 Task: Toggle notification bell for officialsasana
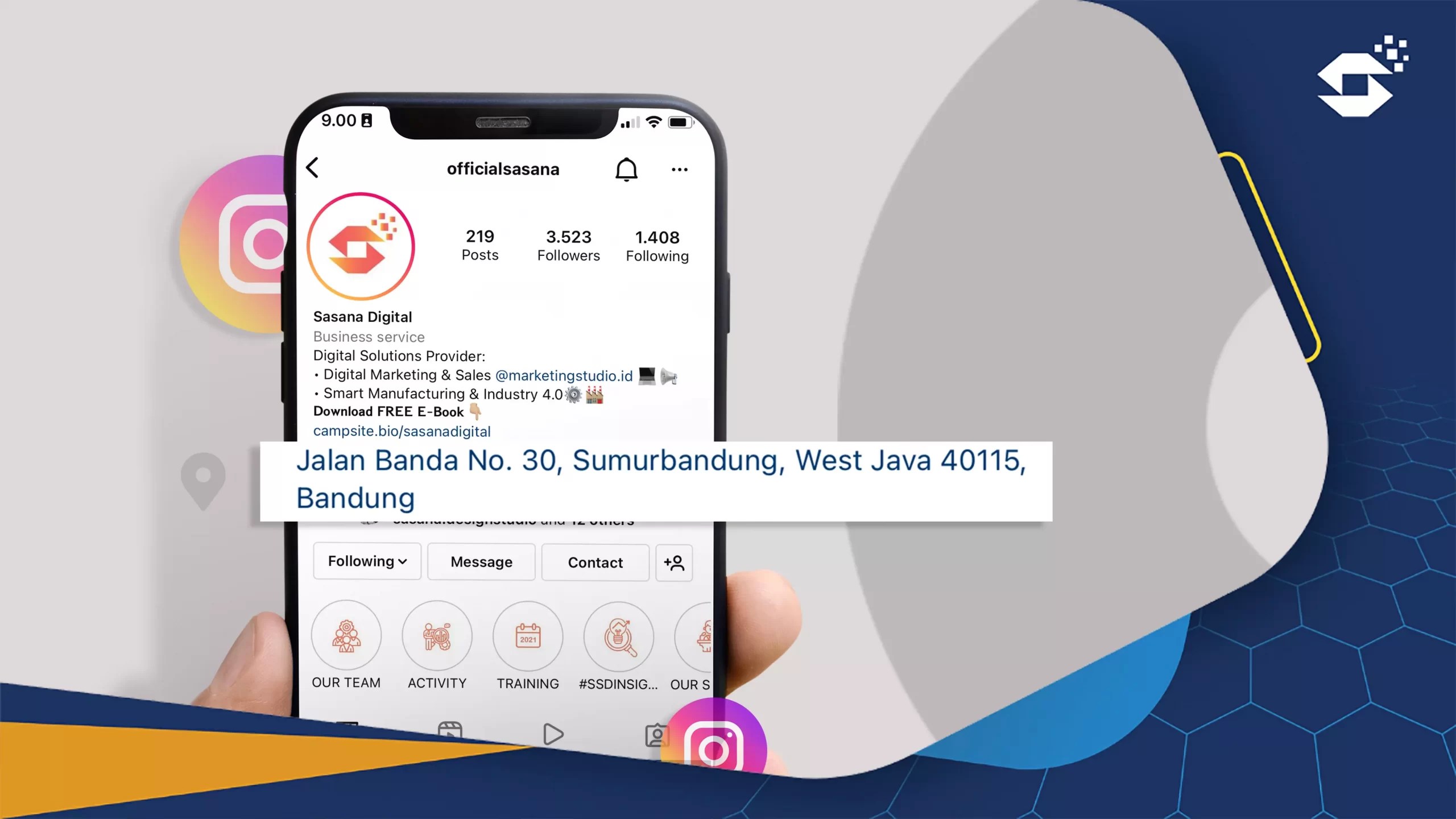[626, 168]
